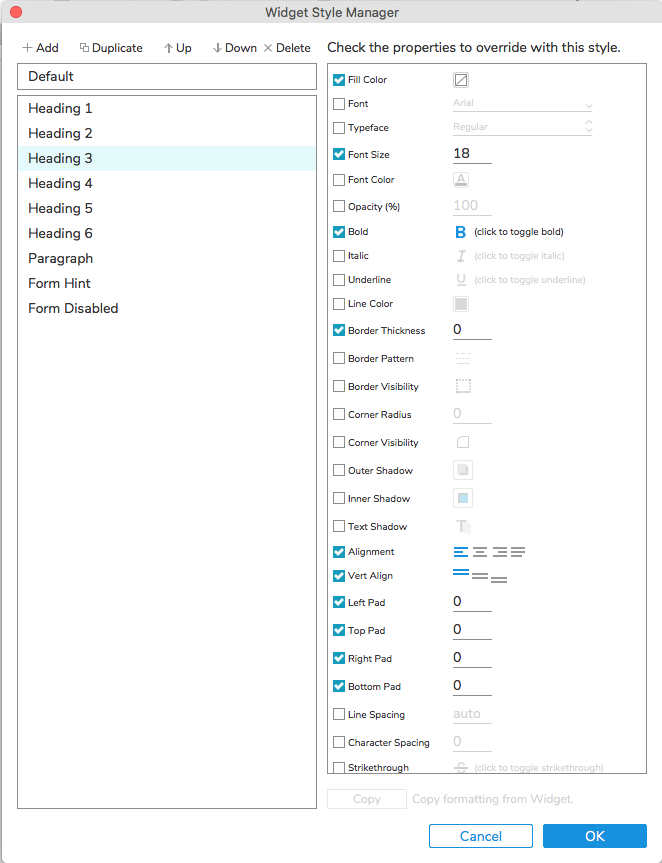Delete the selected style
The width and height of the screenshot is (662, 863).
click(x=287, y=48)
